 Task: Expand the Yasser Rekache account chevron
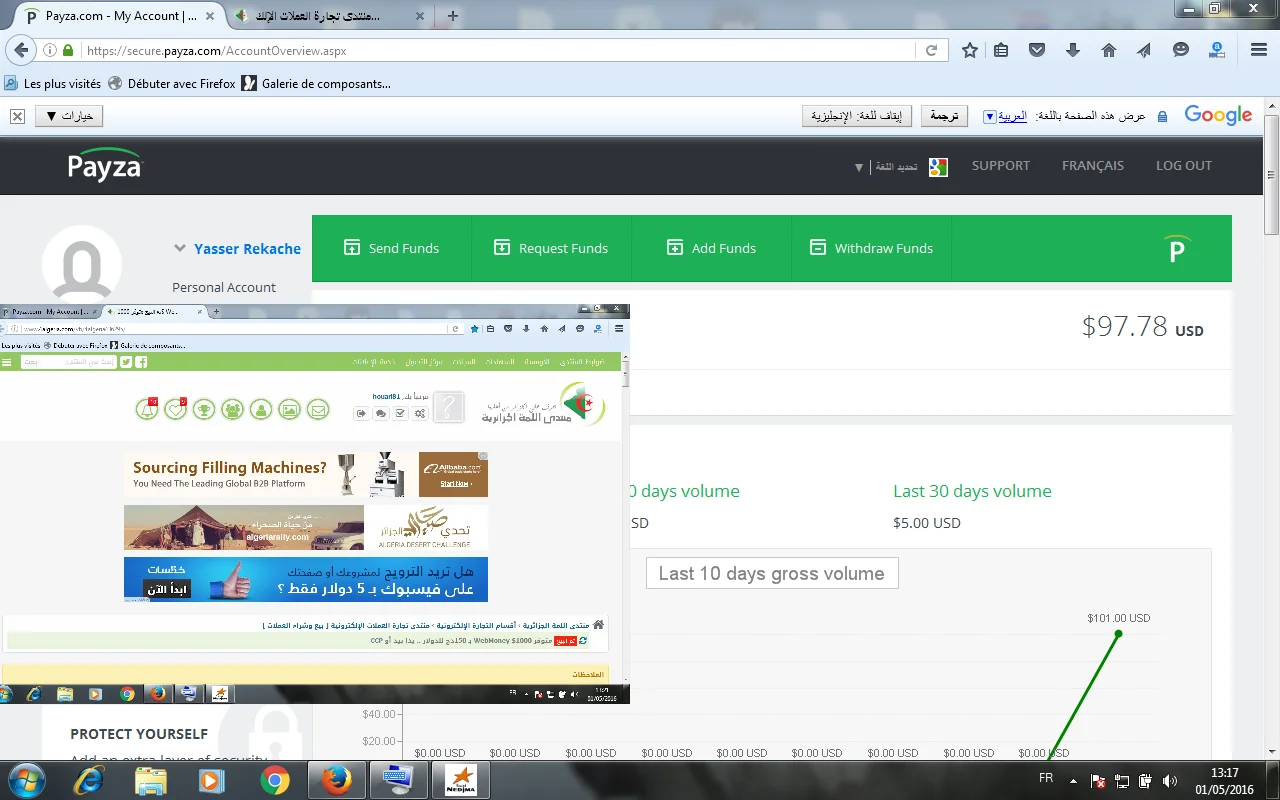(x=180, y=249)
